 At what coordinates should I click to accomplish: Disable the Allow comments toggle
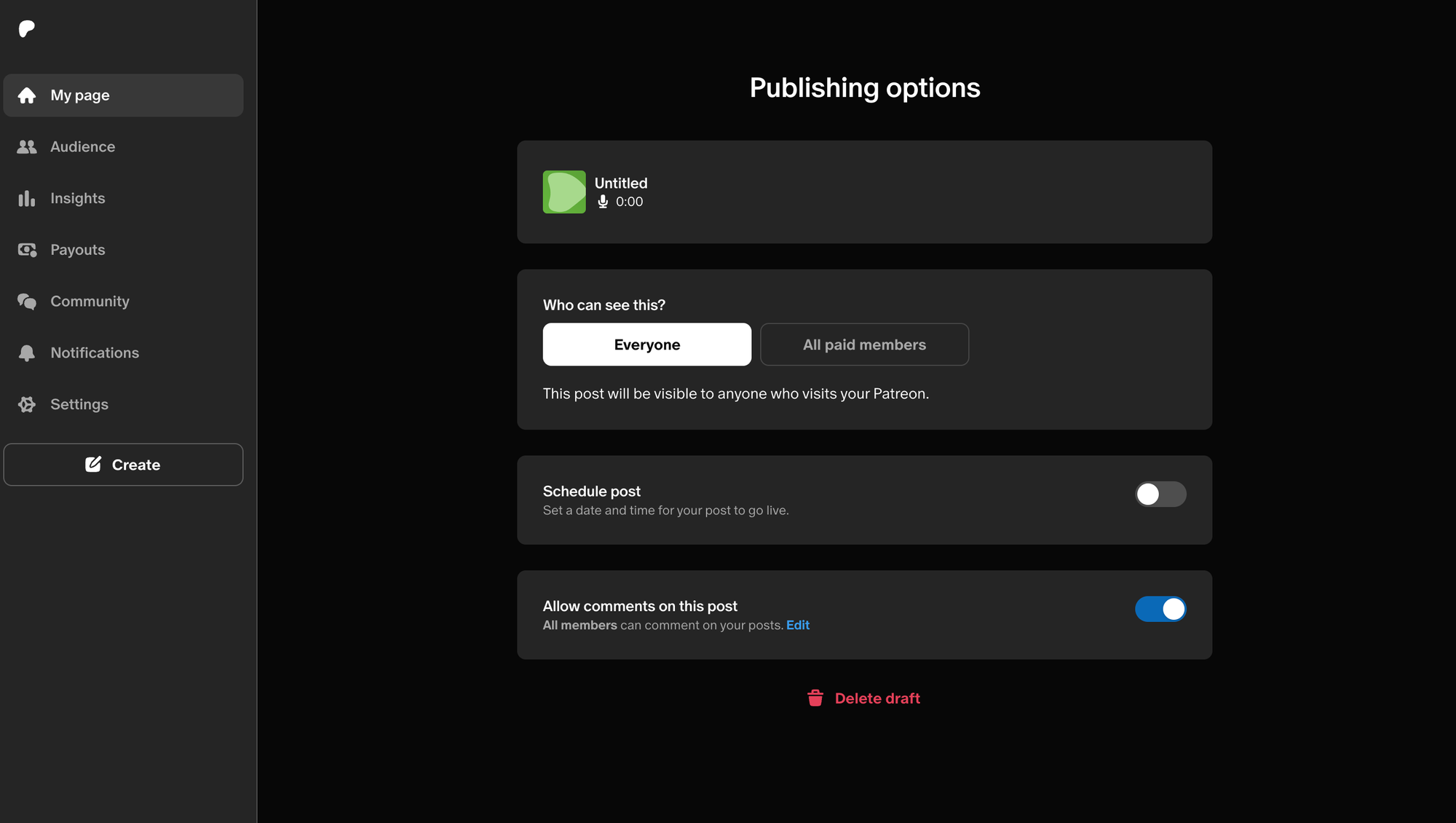tap(1160, 609)
